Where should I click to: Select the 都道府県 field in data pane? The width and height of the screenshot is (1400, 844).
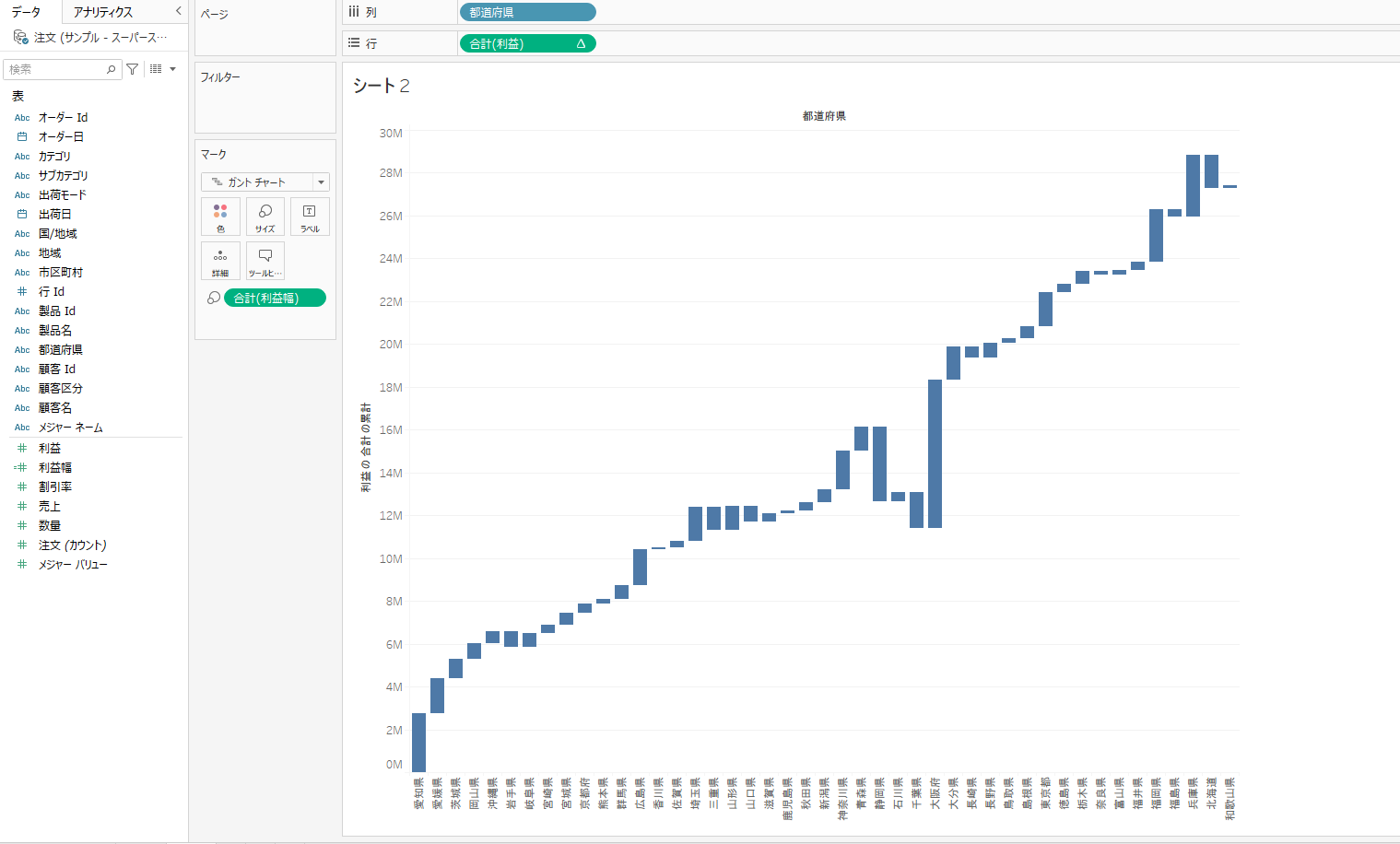click(61, 349)
